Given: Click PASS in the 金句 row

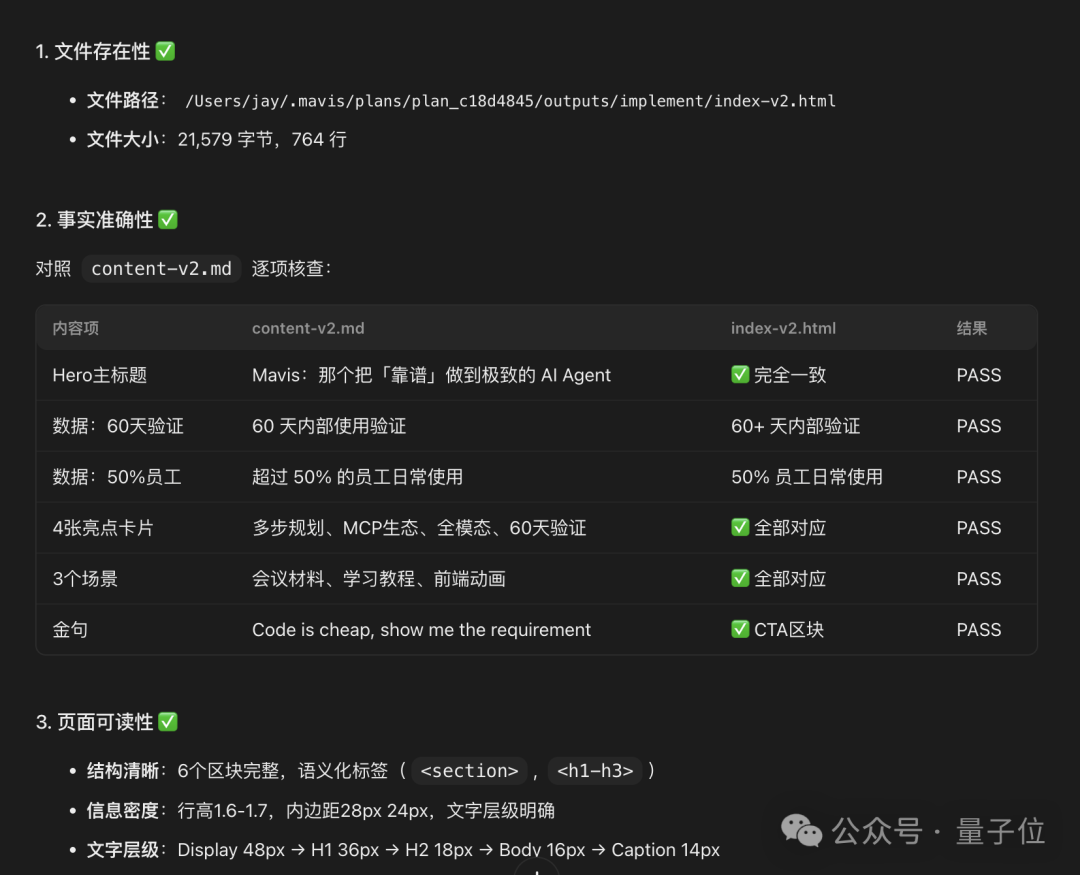Looking at the screenshot, I should pos(979,630).
